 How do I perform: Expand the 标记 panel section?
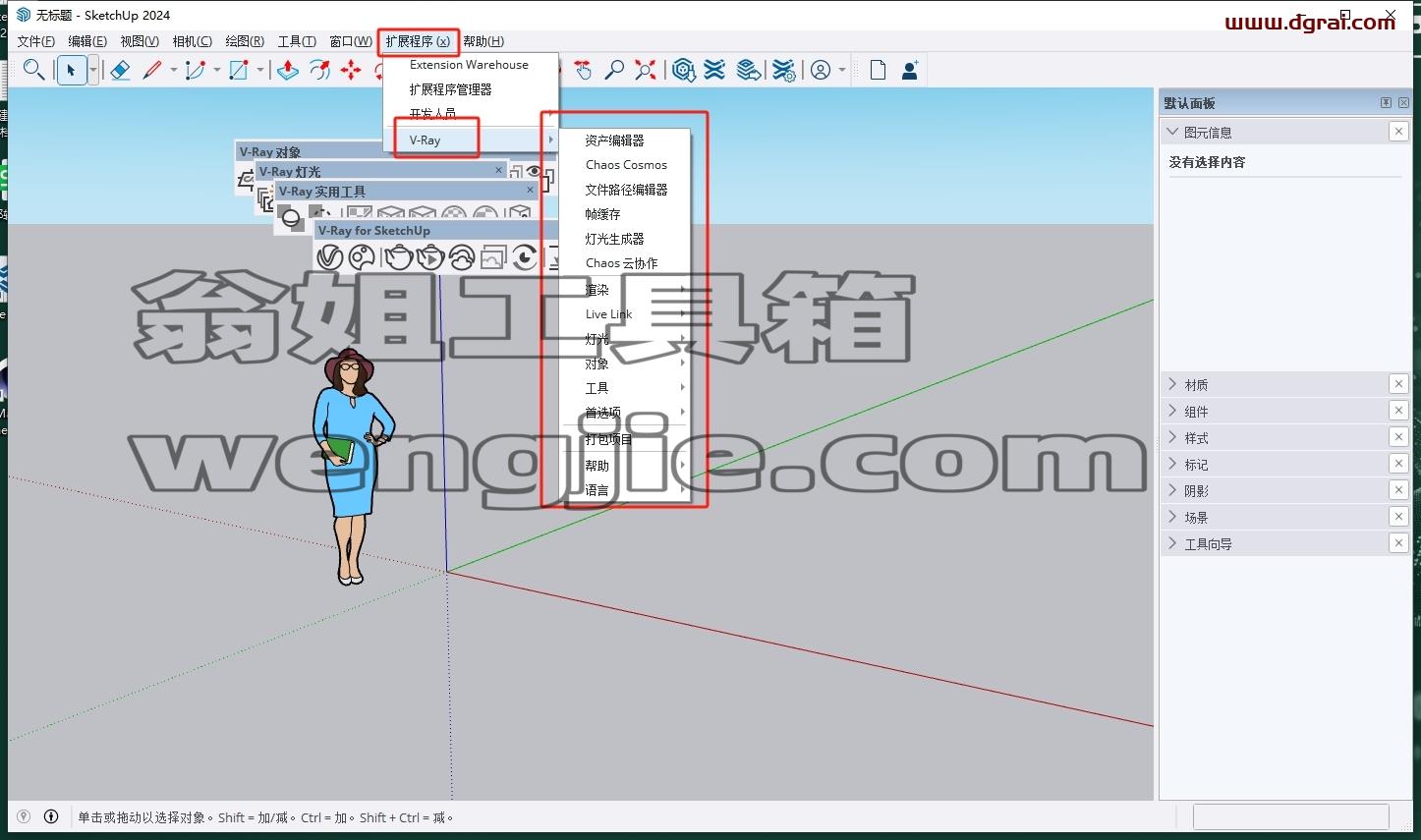point(1172,464)
